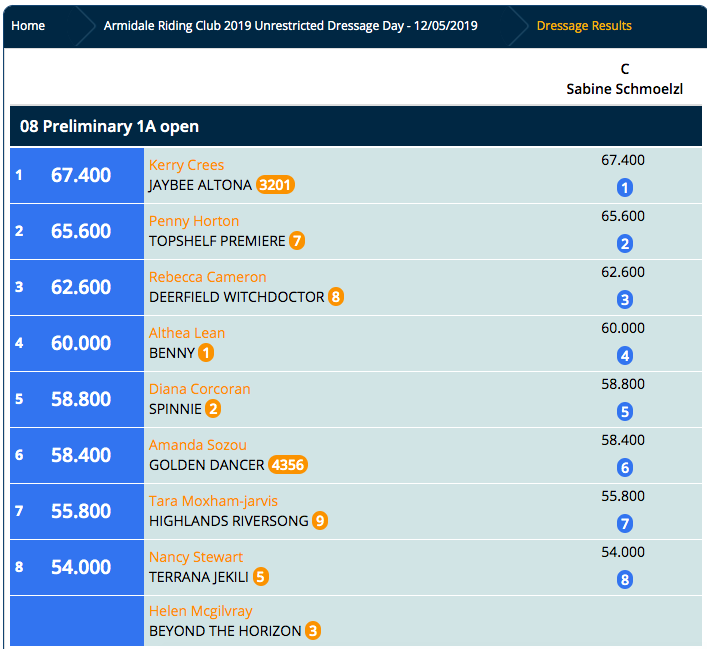This screenshot has width=707, height=649.
Task: Click blue rank circle 6 under 58.400
Action: [624, 468]
